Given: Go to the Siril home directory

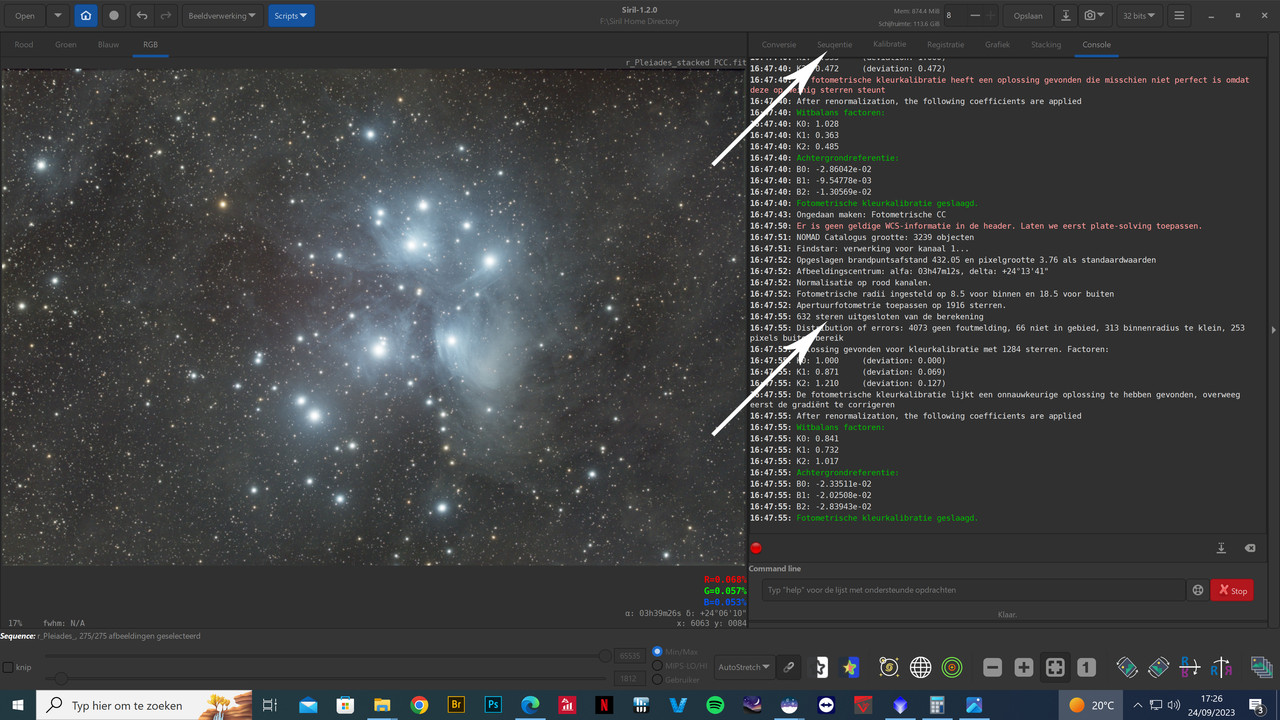Looking at the screenshot, I should [x=86, y=16].
